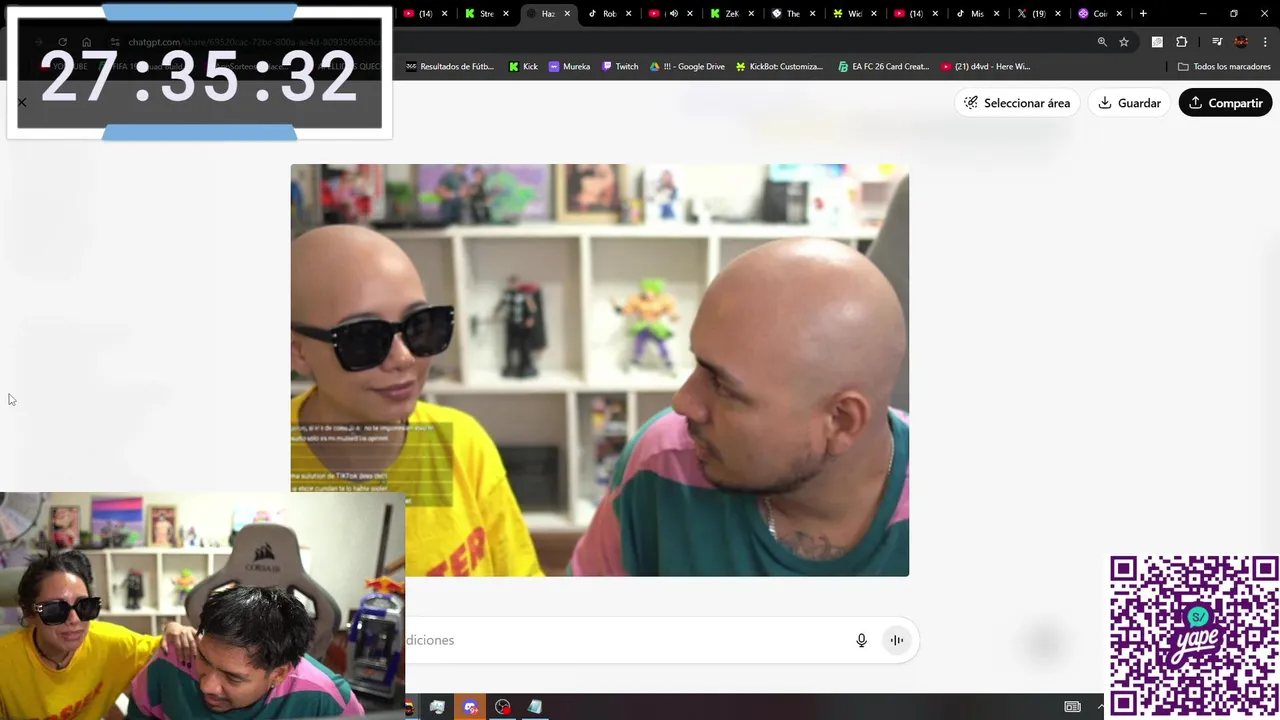Click the notepad-like taskbar icon

535,707
